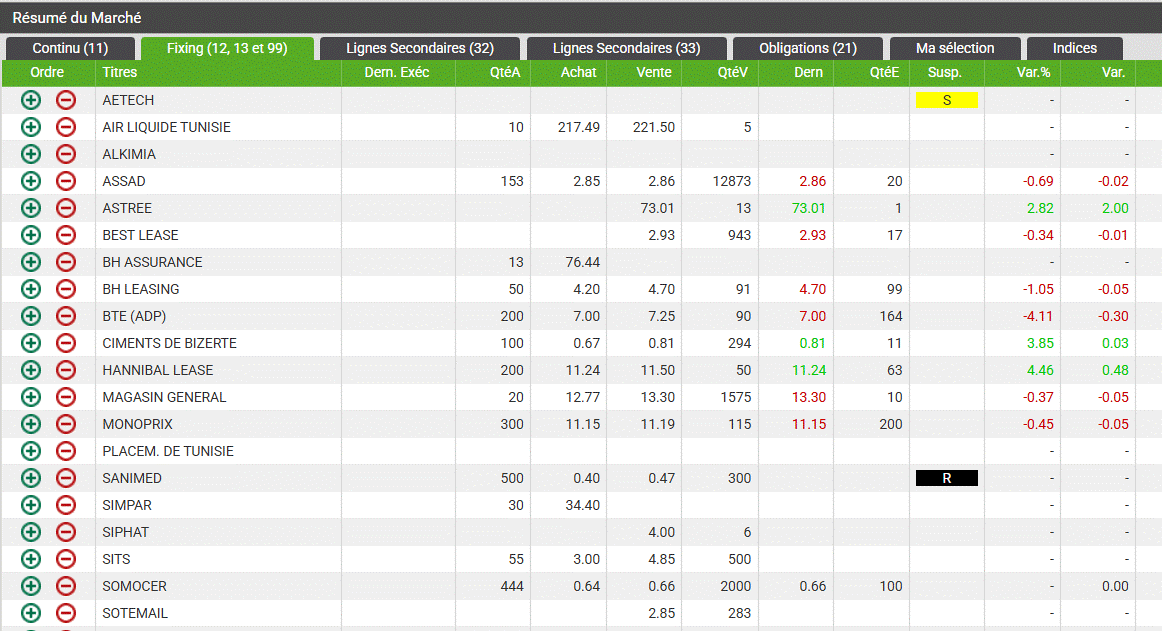Click the red minus icon for BH LEASING
The width and height of the screenshot is (1162, 631).
tap(66, 289)
